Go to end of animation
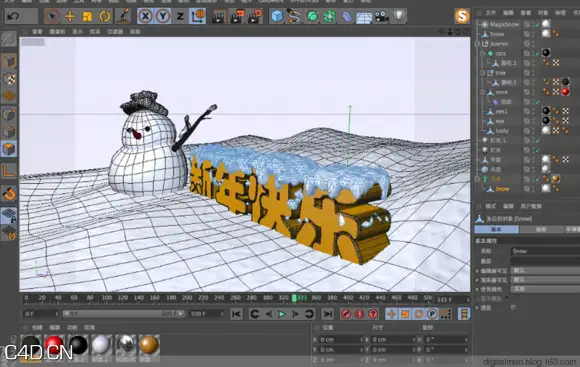The height and width of the screenshot is (367, 580). click(x=327, y=314)
